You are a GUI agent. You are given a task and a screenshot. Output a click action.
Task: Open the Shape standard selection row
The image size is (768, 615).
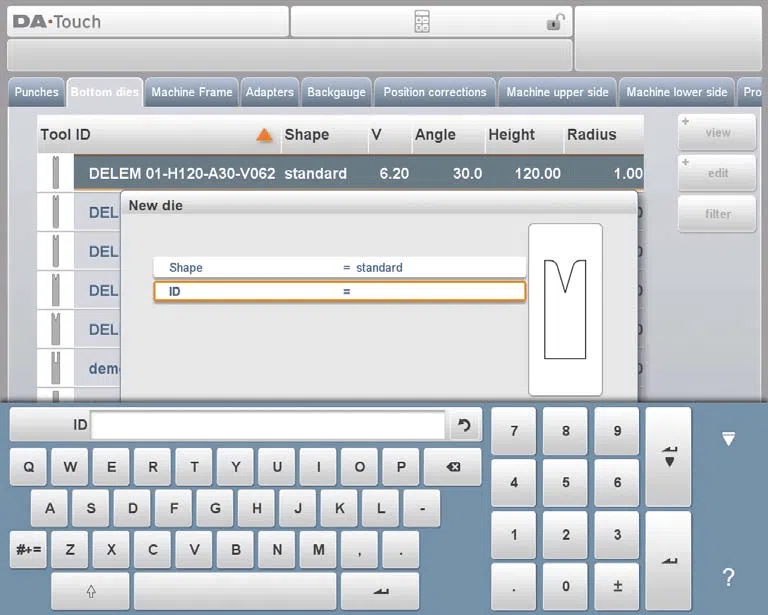339,267
